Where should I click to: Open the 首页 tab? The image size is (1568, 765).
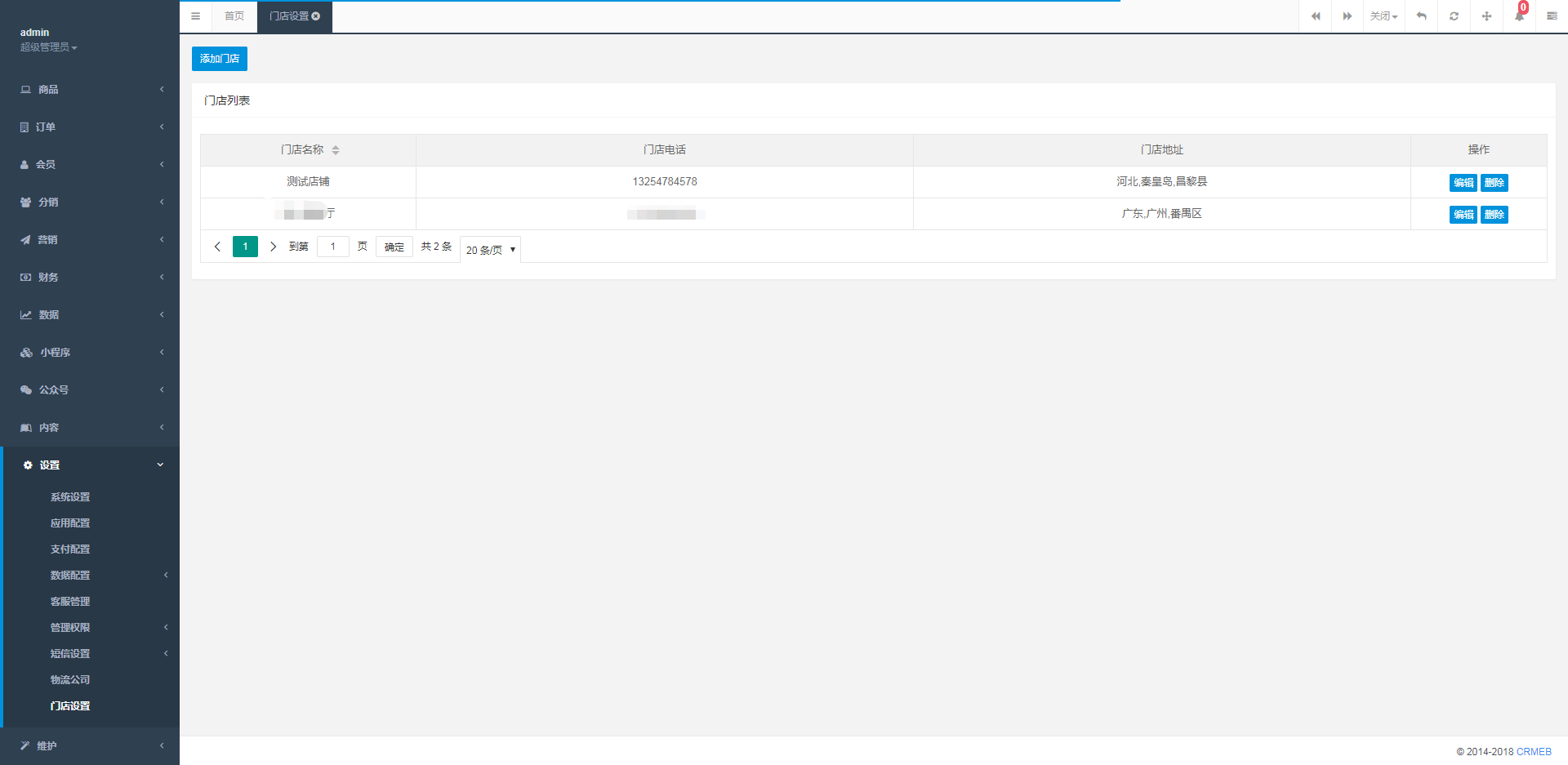point(234,16)
